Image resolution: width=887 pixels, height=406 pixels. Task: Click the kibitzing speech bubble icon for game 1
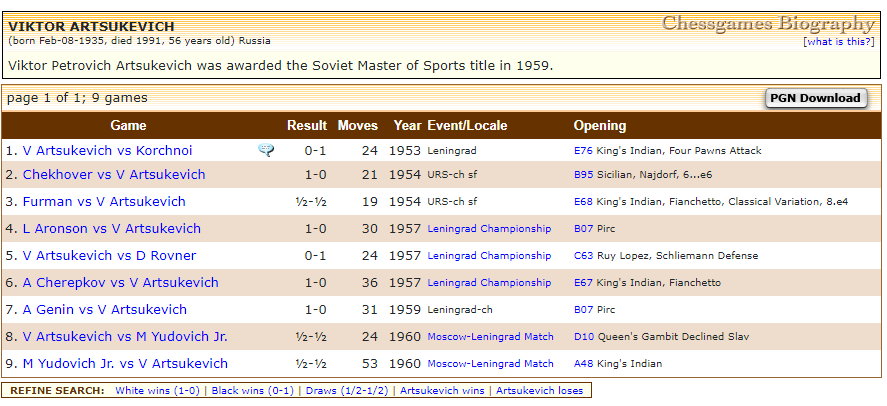coord(266,150)
